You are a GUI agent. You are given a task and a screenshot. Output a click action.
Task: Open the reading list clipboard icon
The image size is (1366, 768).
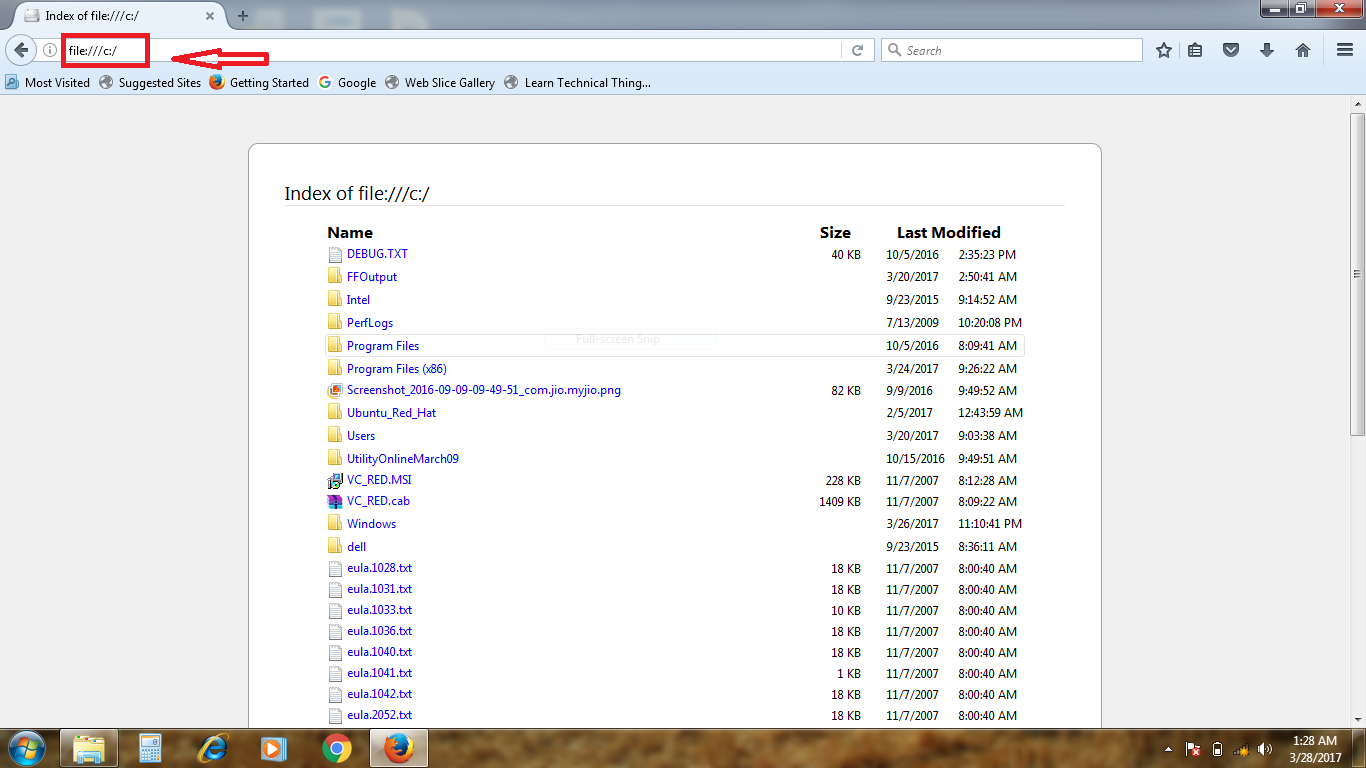[1195, 49]
